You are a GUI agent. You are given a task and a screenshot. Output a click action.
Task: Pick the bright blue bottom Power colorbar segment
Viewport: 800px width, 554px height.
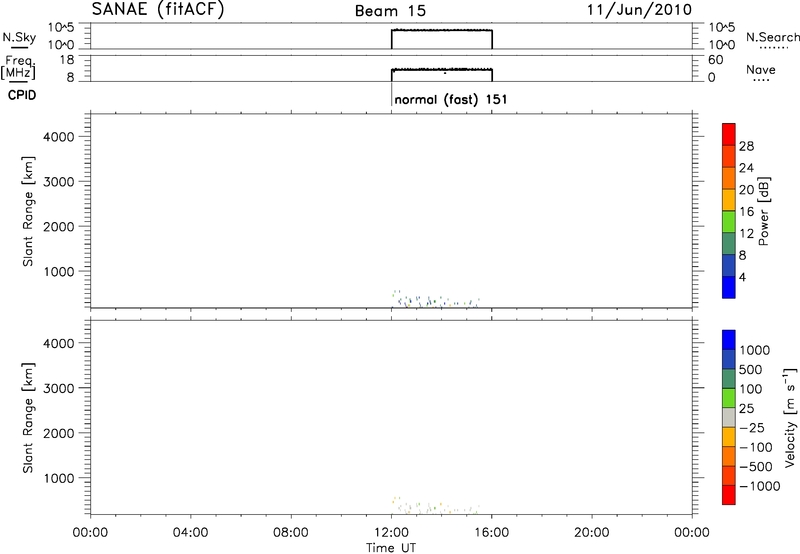[729, 287]
